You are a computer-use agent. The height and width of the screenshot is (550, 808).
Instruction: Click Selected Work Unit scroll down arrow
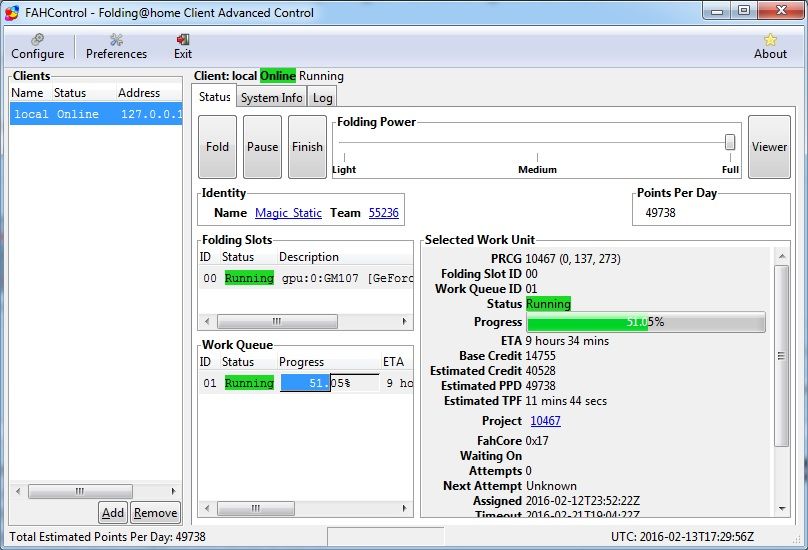782,509
